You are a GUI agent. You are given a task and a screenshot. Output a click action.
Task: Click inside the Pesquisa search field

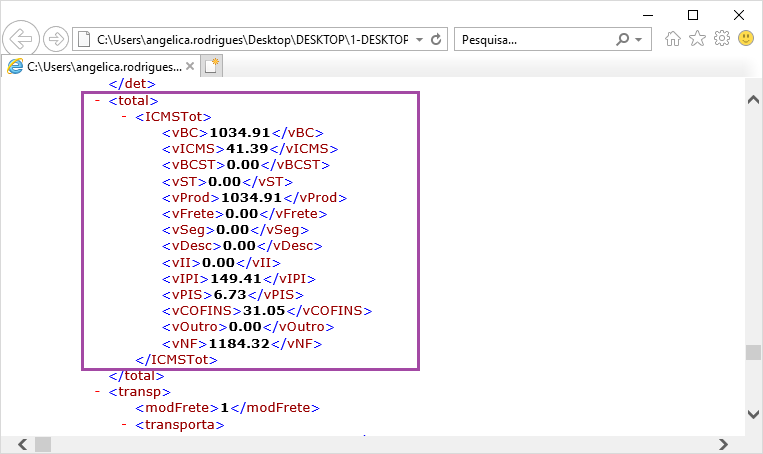click(x=530, y=39)
